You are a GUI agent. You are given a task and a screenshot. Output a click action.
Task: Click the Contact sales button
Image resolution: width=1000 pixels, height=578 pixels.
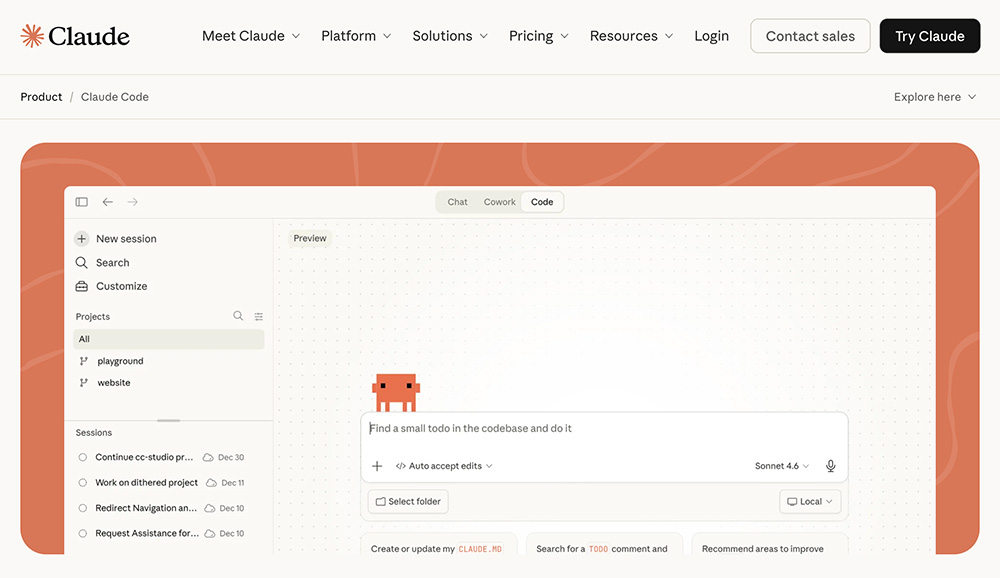[810, 36]
